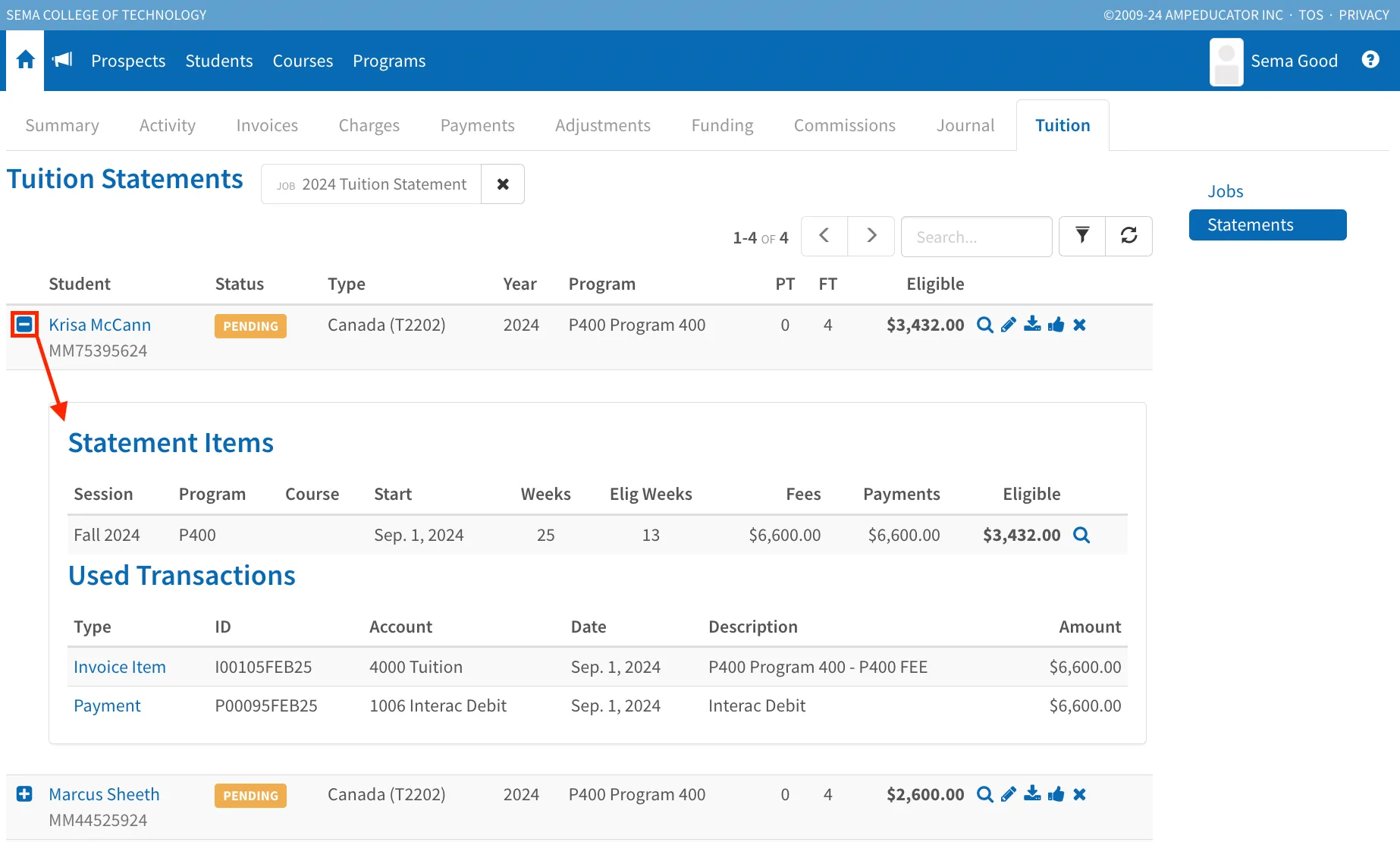The width and height of the screenshot is (1400, 842).
Task: Open Krisa McCann student link
Action: (100, 325)
